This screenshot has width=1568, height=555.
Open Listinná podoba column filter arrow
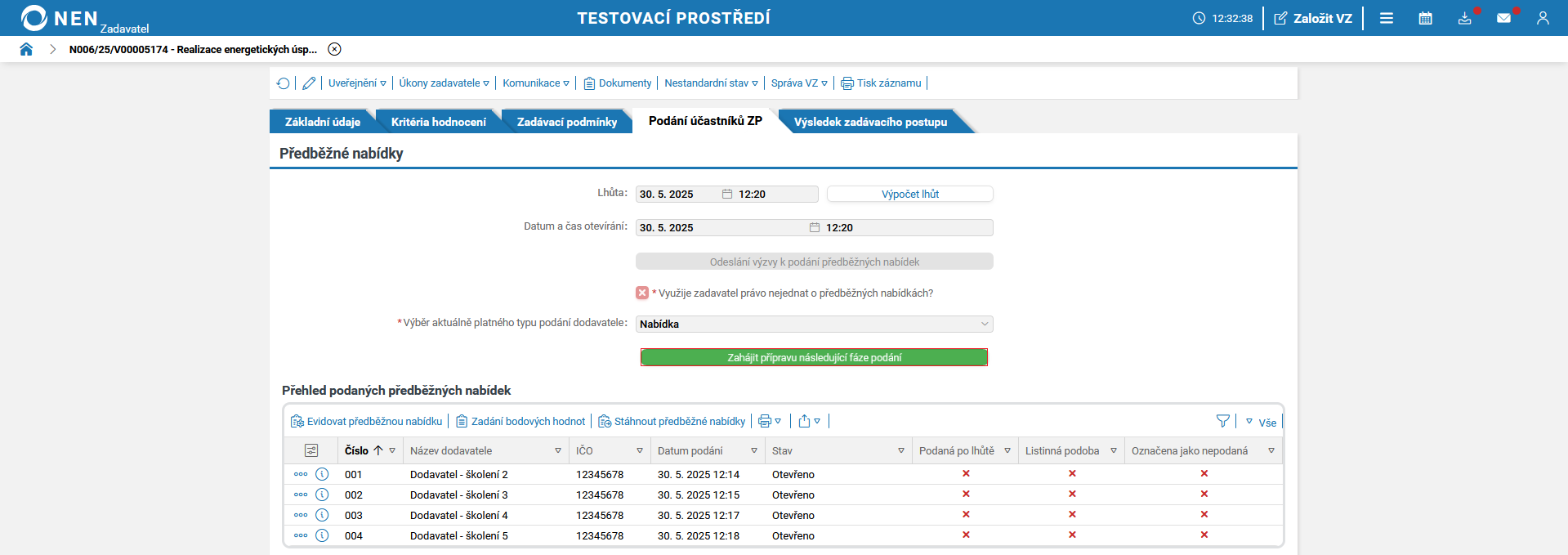[1114, 450]
